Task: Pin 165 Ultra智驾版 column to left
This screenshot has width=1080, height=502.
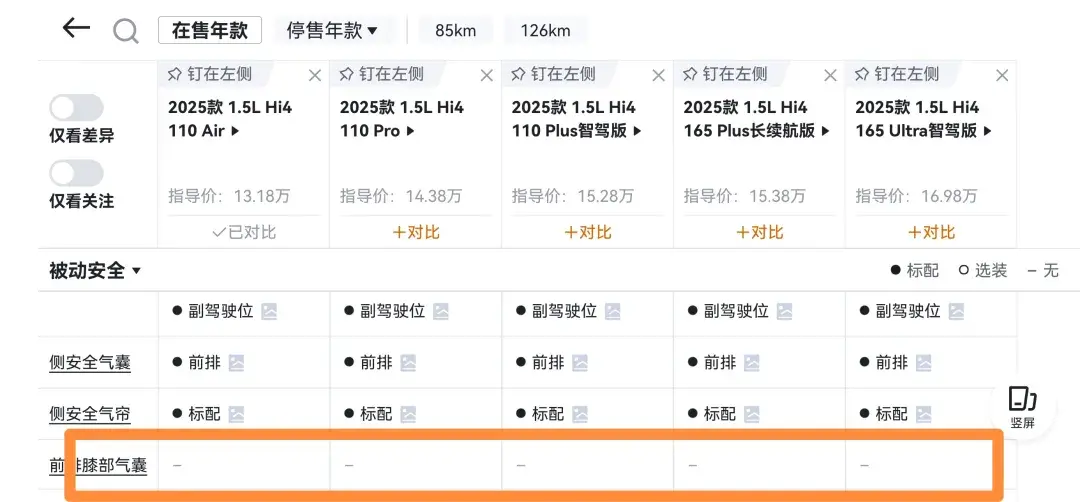Action: tap(897, 74)
